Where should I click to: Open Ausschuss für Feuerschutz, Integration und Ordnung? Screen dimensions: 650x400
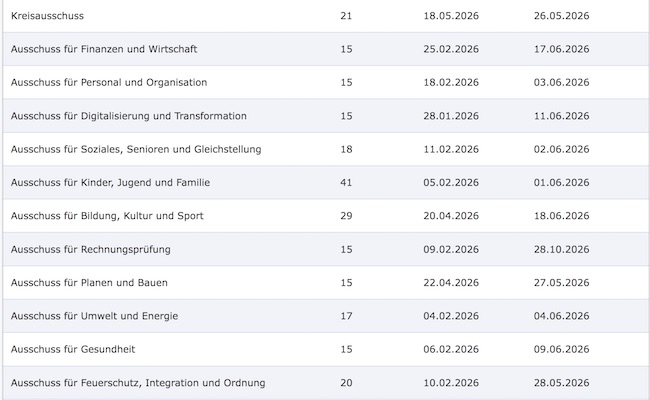click(x=138, y=383)
